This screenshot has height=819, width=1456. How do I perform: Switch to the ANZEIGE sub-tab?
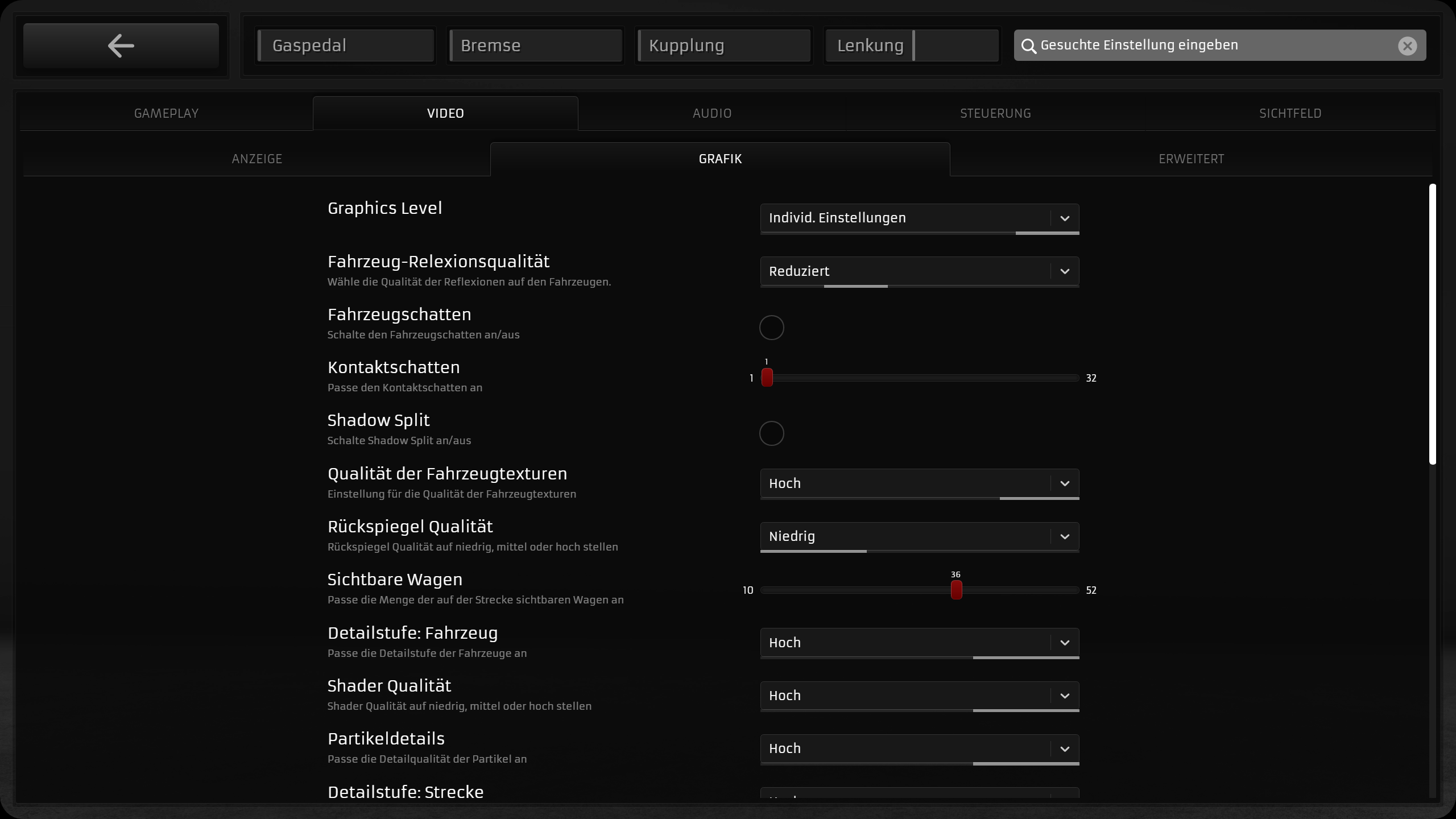[257, 159]
